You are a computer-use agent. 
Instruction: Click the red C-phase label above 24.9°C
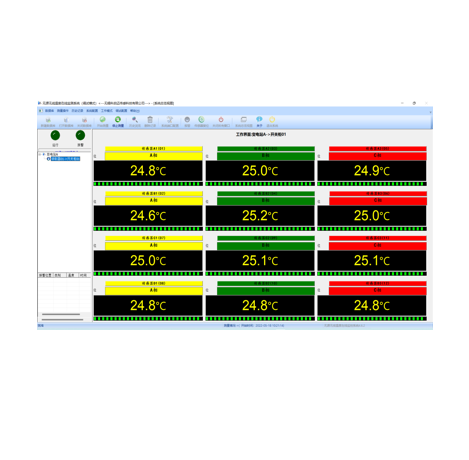(x=378, y=156)
